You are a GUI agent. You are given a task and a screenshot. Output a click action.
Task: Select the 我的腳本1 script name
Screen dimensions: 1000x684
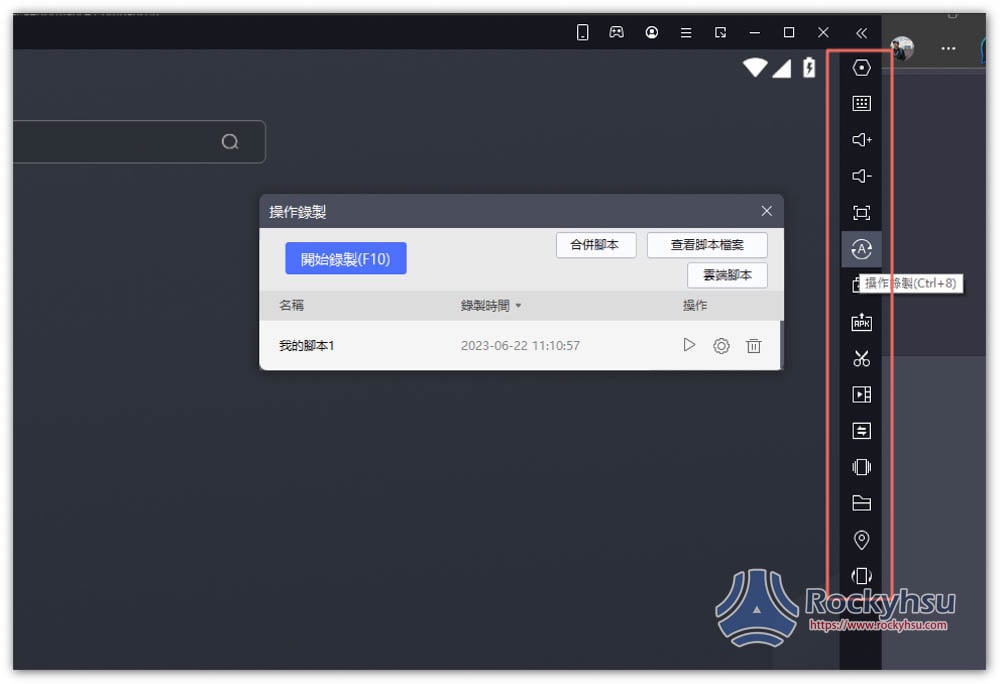tap(307, 346)
